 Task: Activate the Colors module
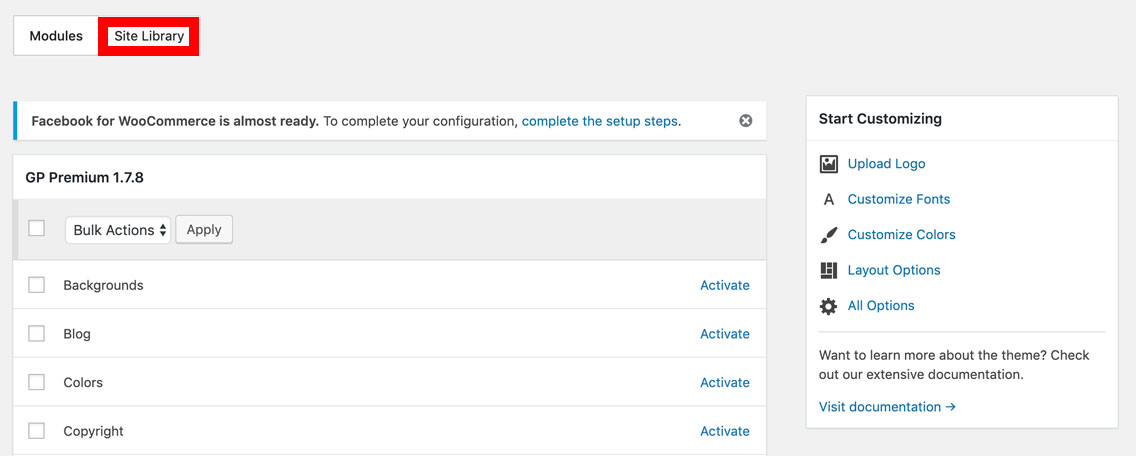(724, 383)
